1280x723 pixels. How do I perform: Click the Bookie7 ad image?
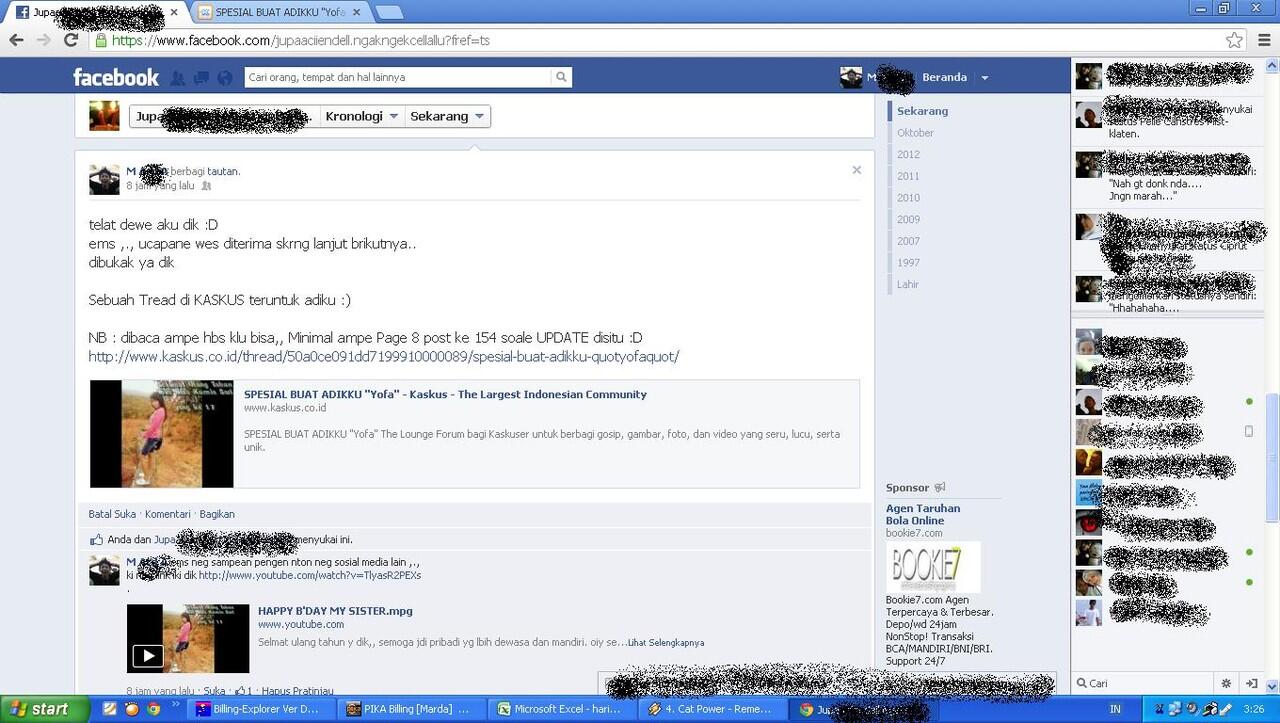tap(933, 567)
